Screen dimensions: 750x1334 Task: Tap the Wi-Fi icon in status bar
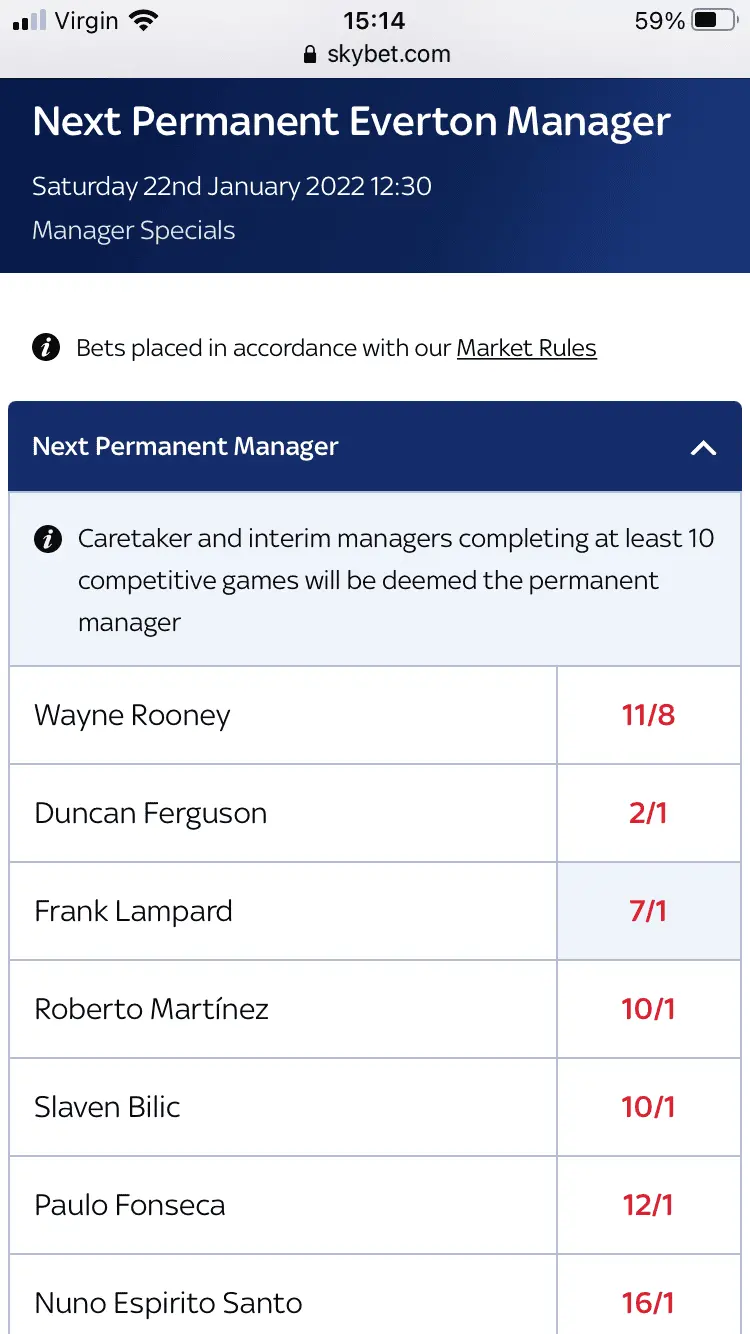[145, 20]
